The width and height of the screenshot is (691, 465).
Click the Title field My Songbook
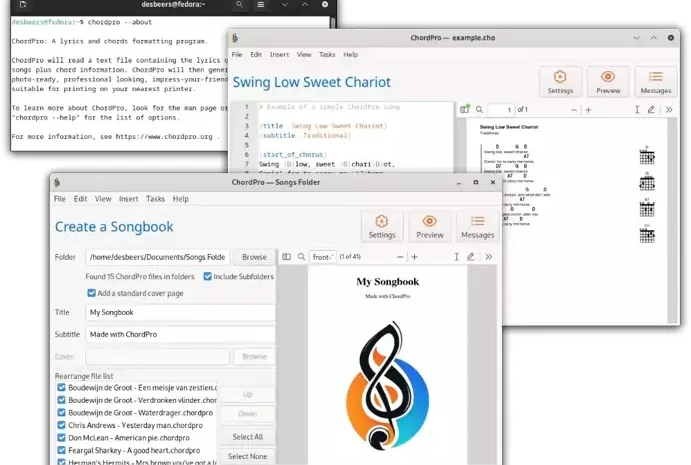coord(180,312)
